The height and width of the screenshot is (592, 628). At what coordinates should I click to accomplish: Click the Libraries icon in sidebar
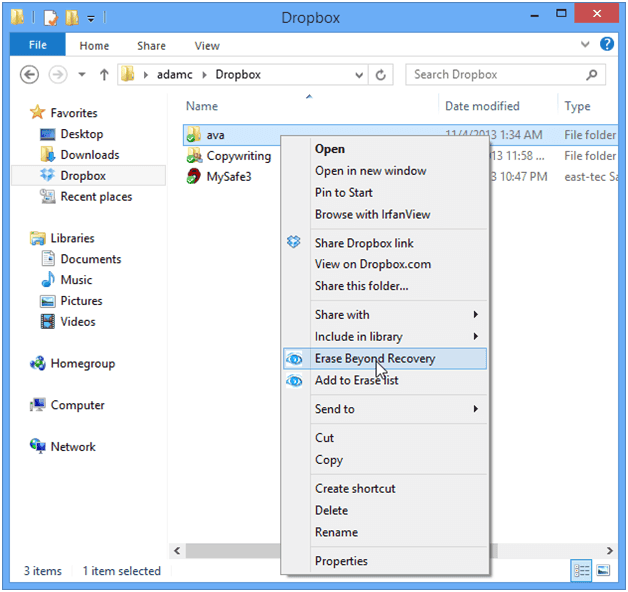click(x=37, y=238)
